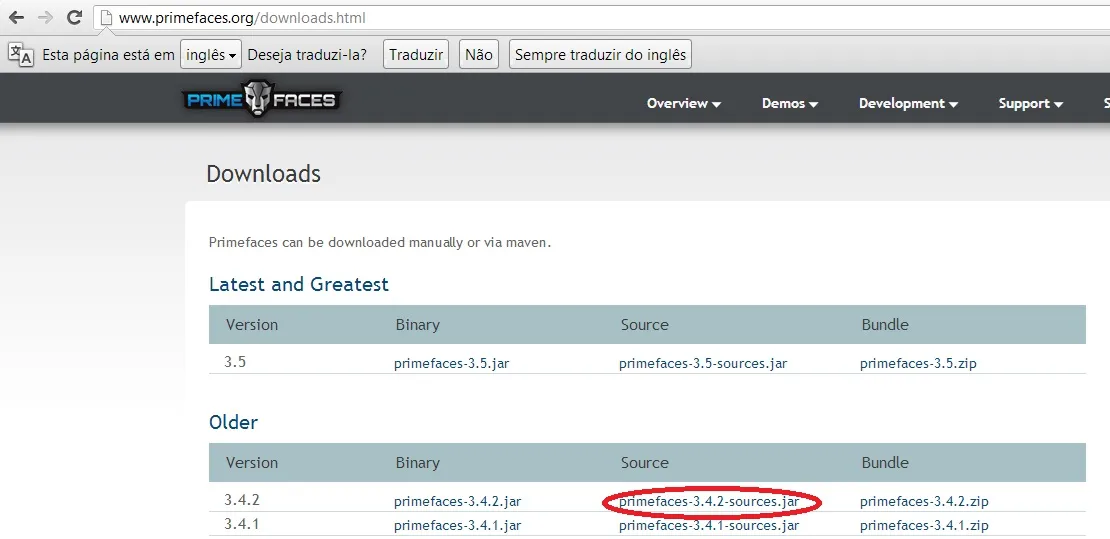Click the Bundle header in Latest table
Screen dimensions: 1110x539
(x=885, y=325)
